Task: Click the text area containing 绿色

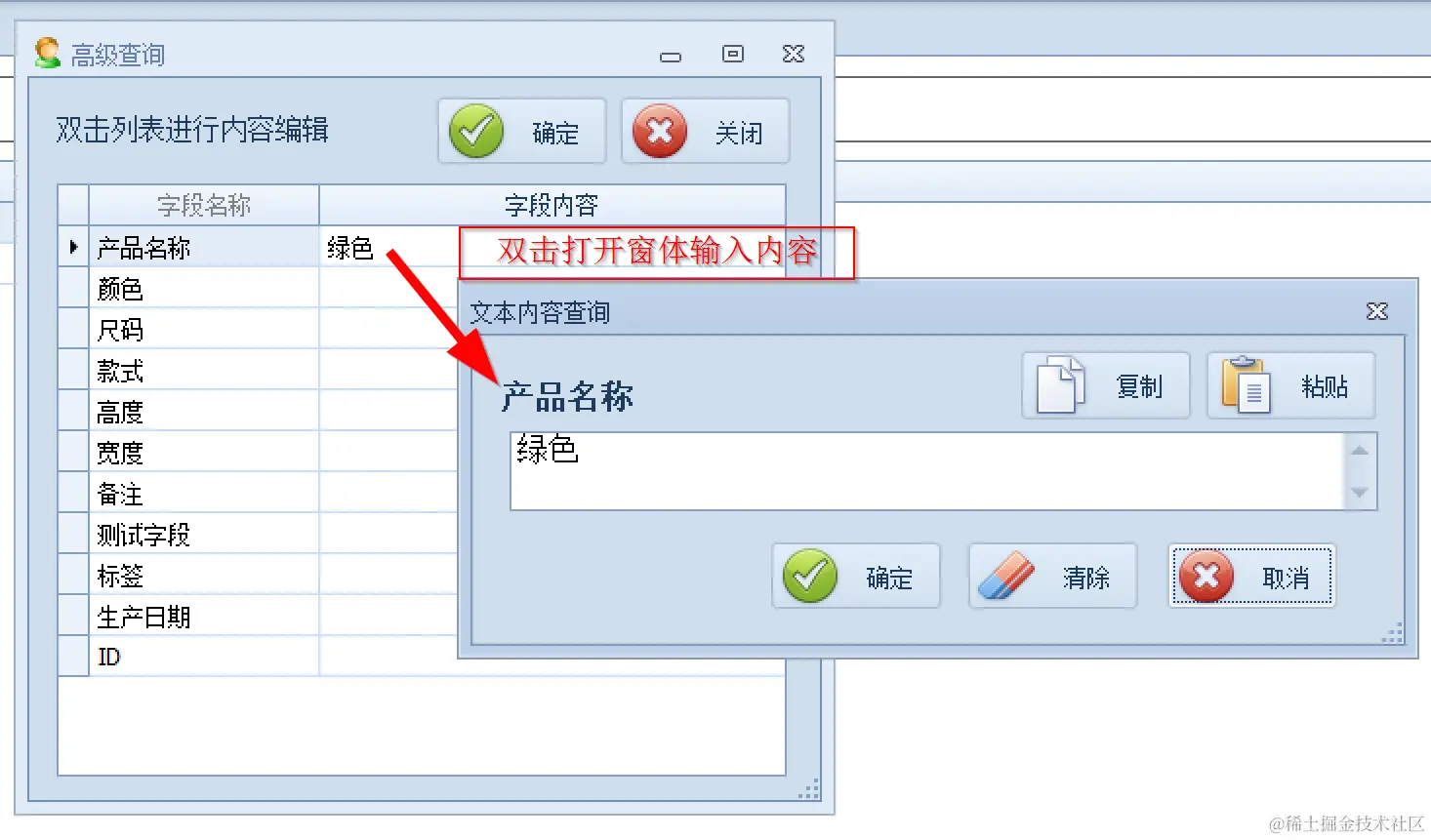Action: pyautogui.click(x=927, y=471)
